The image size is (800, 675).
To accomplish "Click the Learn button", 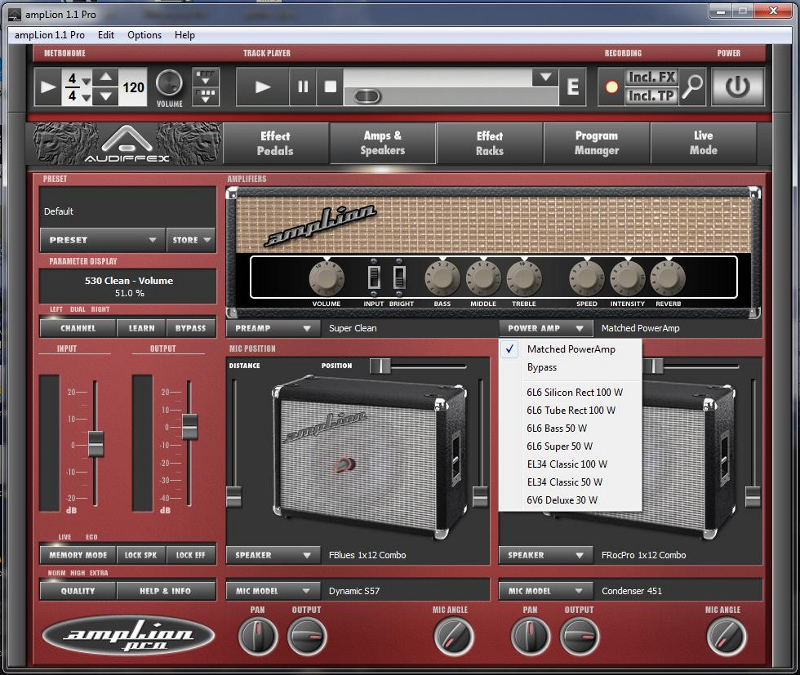I will [141, 328].
